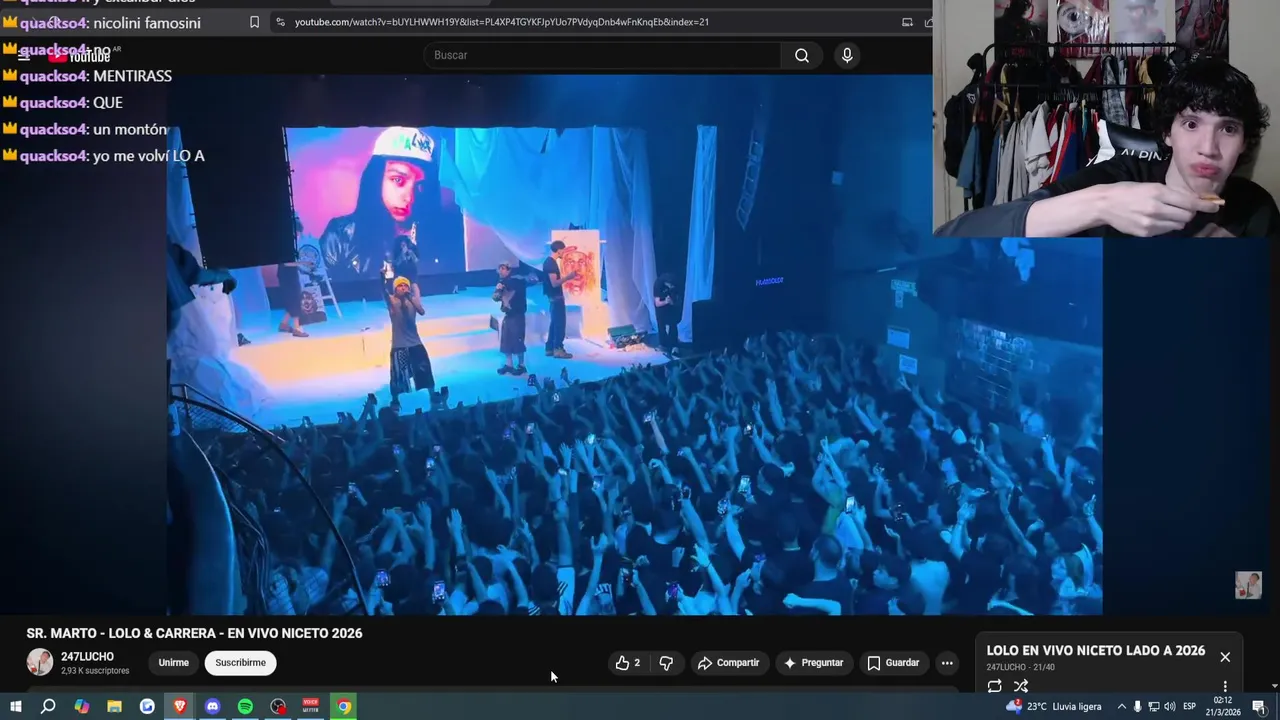Viewport: 1280px width, 720px height.
Task: Open Windows notification center icon
Action: click(x=1259, y=707)
